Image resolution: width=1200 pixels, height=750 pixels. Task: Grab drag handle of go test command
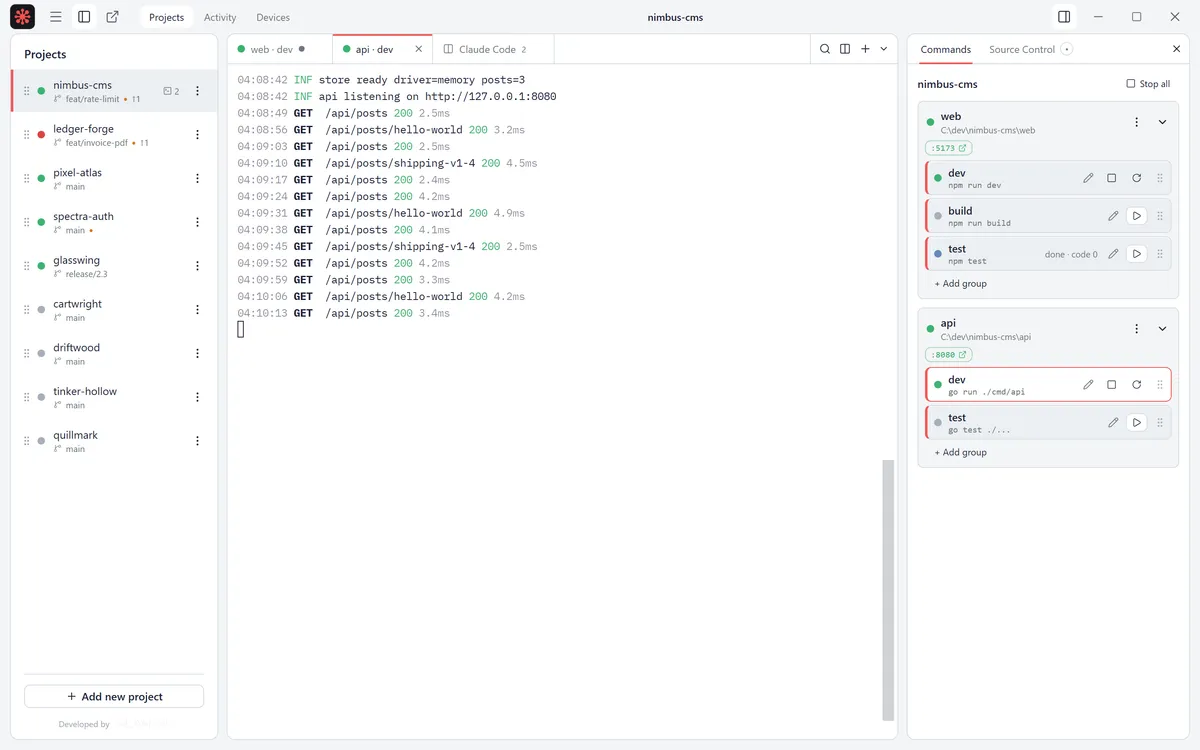[1160, 423]
